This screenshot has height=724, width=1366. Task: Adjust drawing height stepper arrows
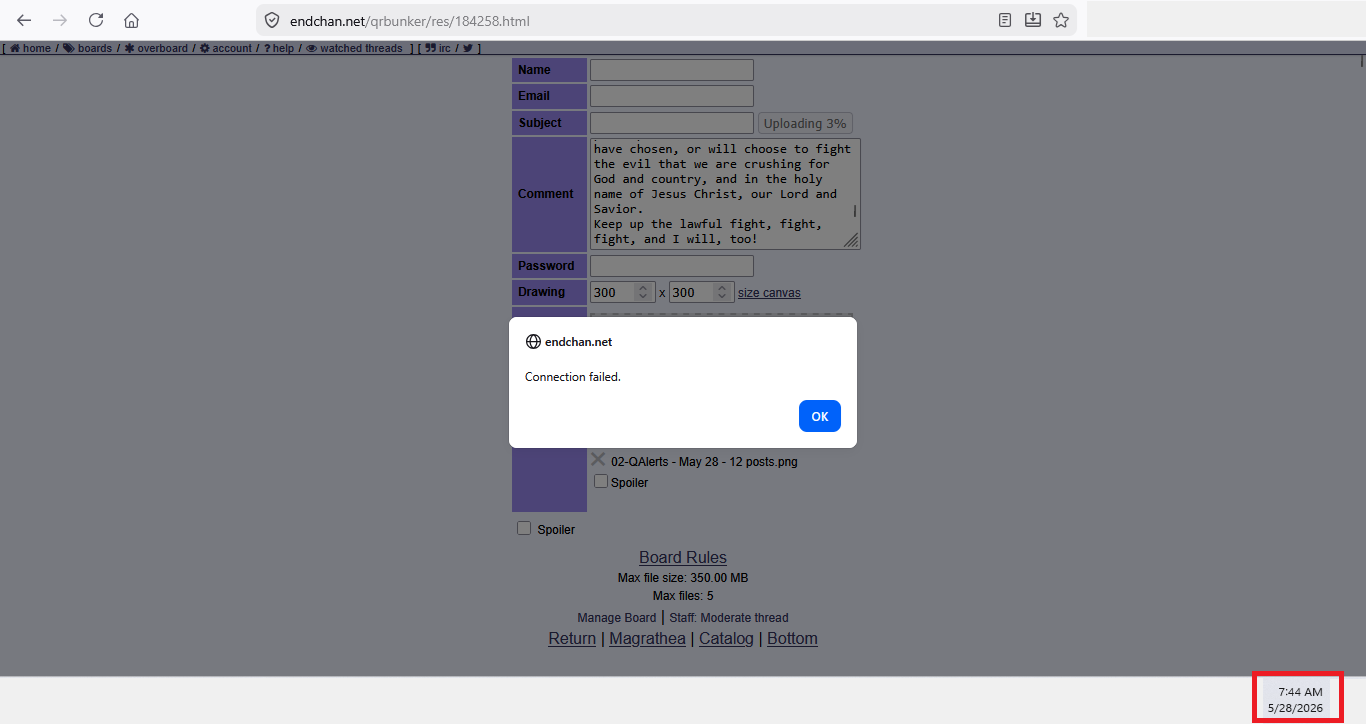722,292
